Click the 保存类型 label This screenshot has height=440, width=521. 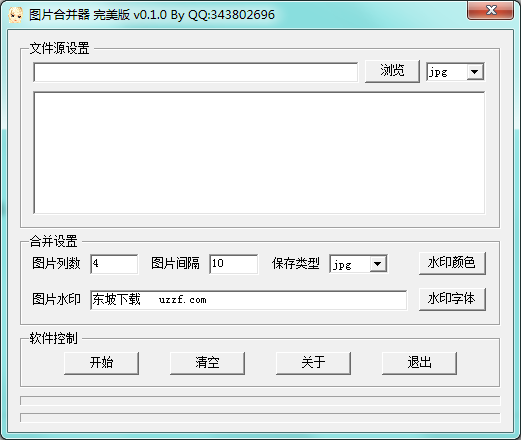[x=296, y=263]
